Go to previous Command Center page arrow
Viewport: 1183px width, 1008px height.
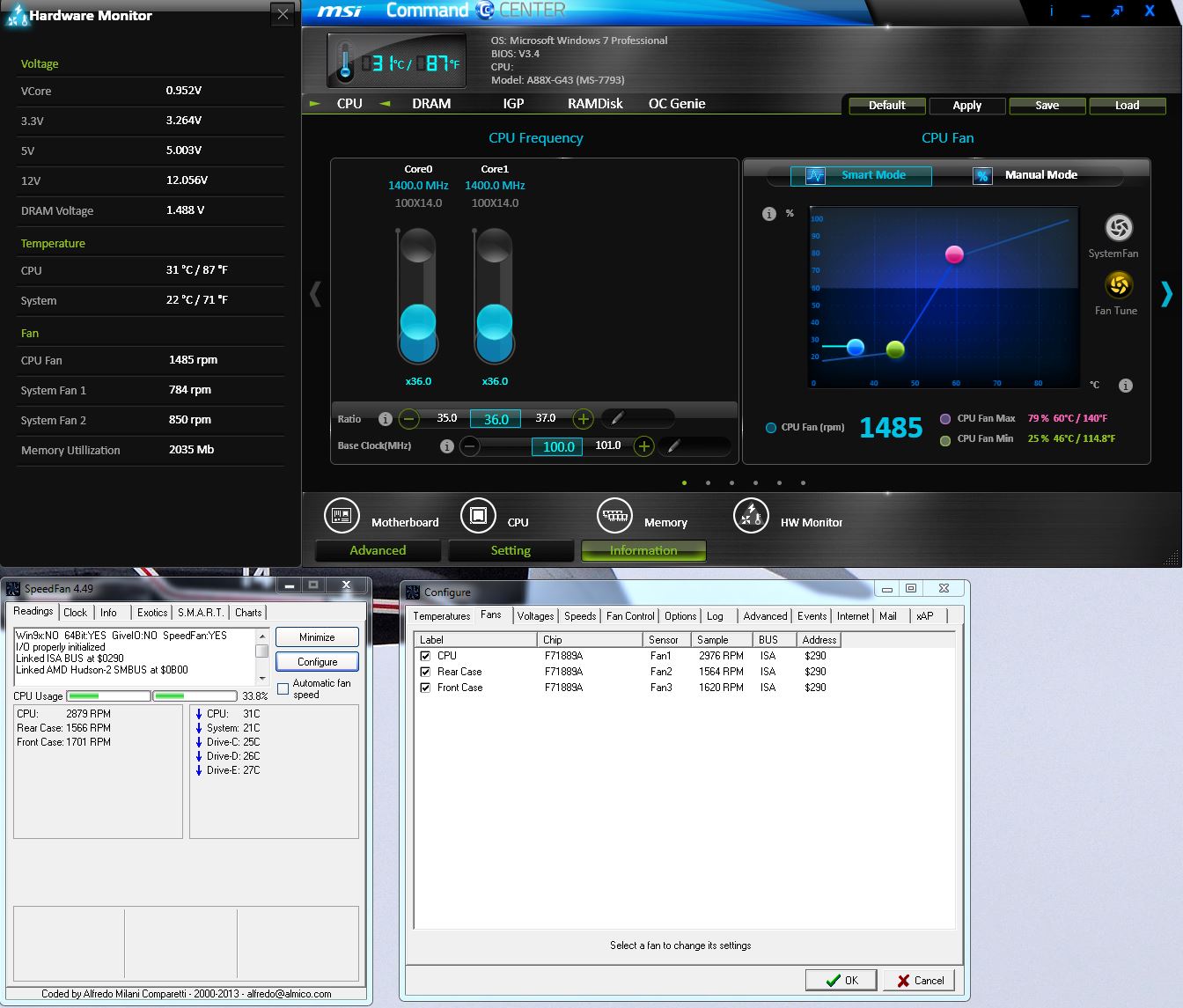tap(315, 293)
